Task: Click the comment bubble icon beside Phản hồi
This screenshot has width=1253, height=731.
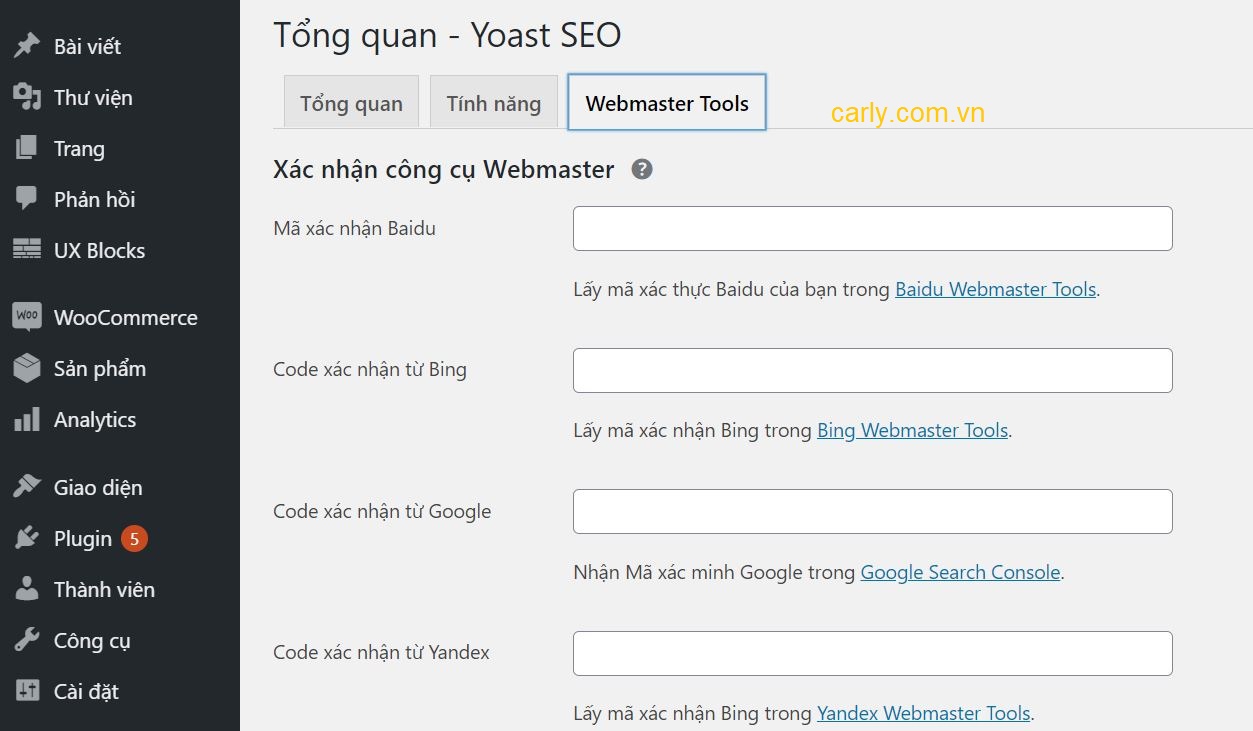Action: coord(27,199)
